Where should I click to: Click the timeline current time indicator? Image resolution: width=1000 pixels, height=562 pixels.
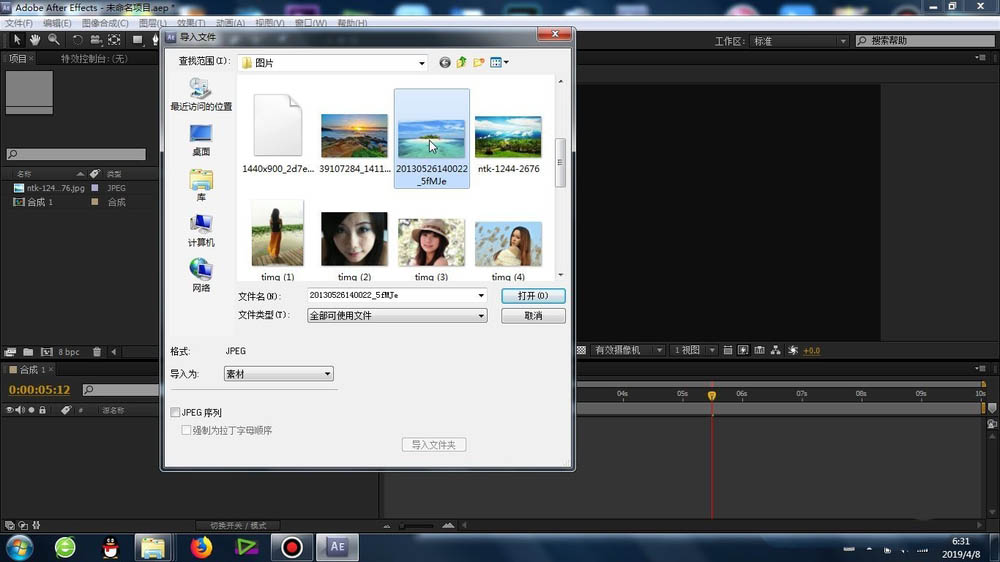pyautogui.click(x=712, y=396)
